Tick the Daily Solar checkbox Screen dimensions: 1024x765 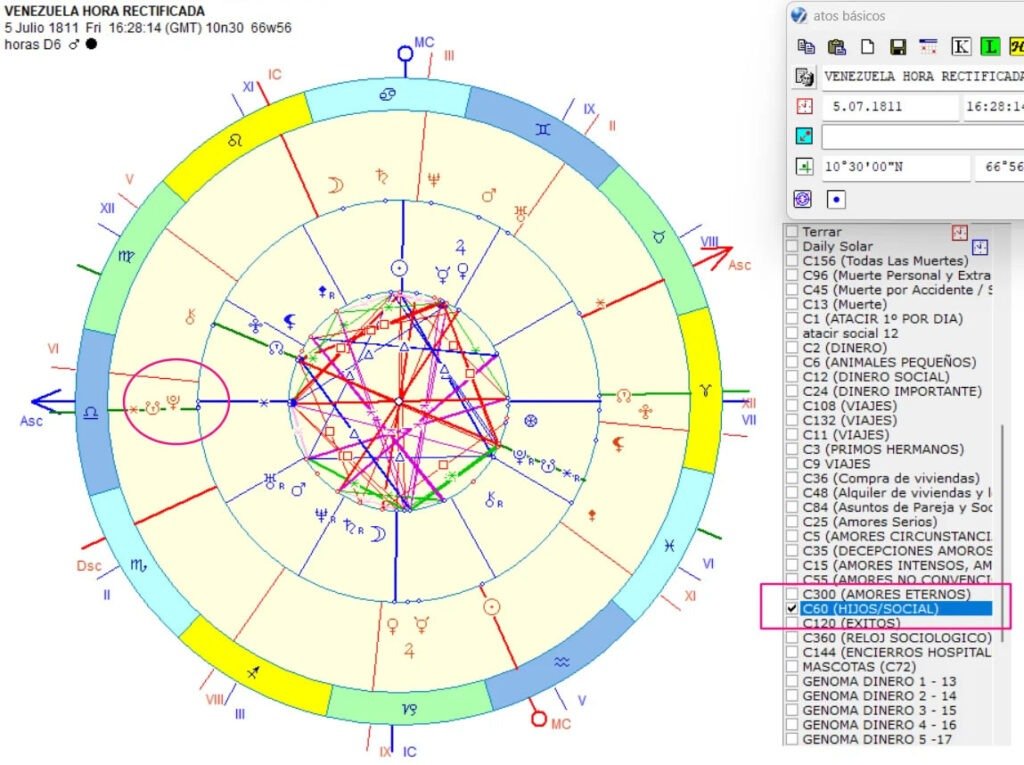(792, 246)
